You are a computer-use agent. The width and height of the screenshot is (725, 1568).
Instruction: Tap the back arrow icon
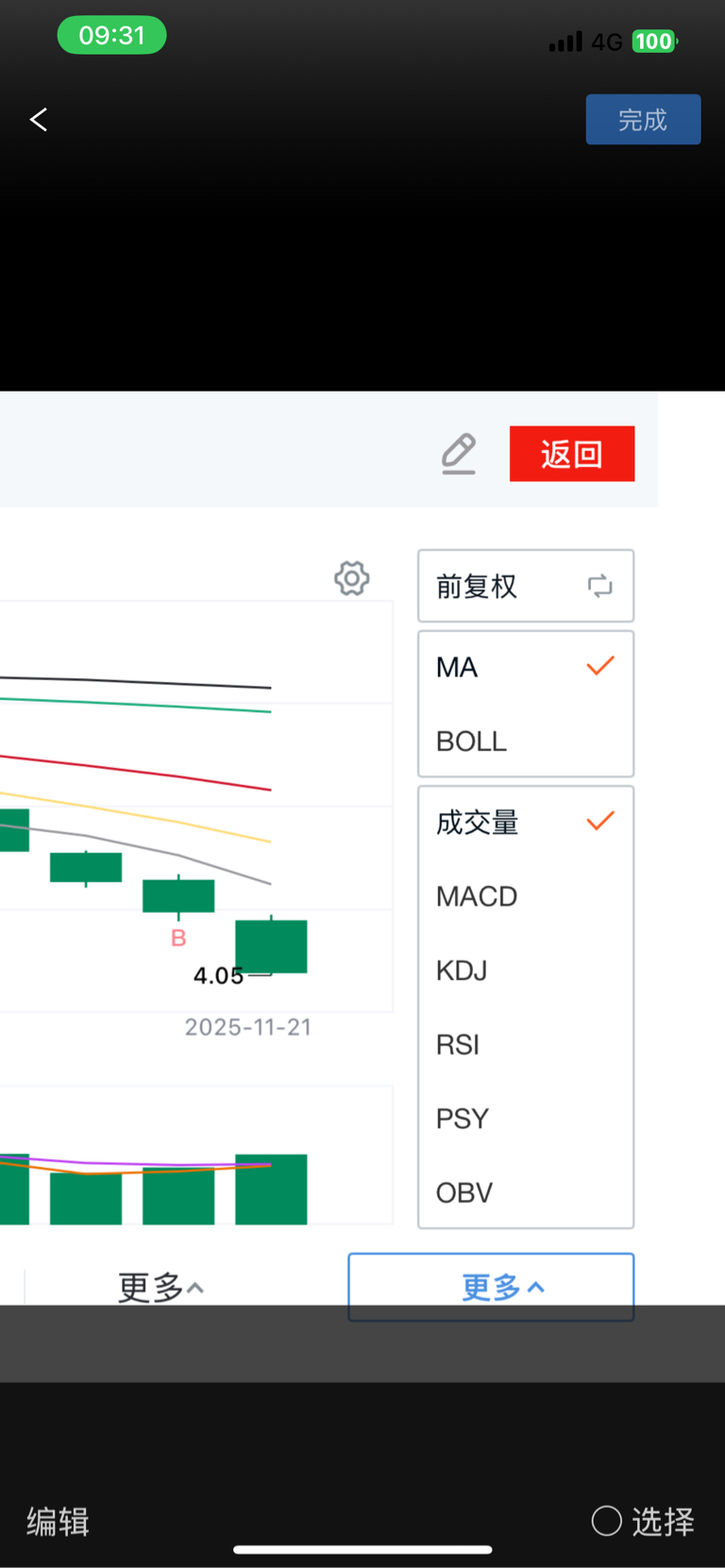pos(39,120)
